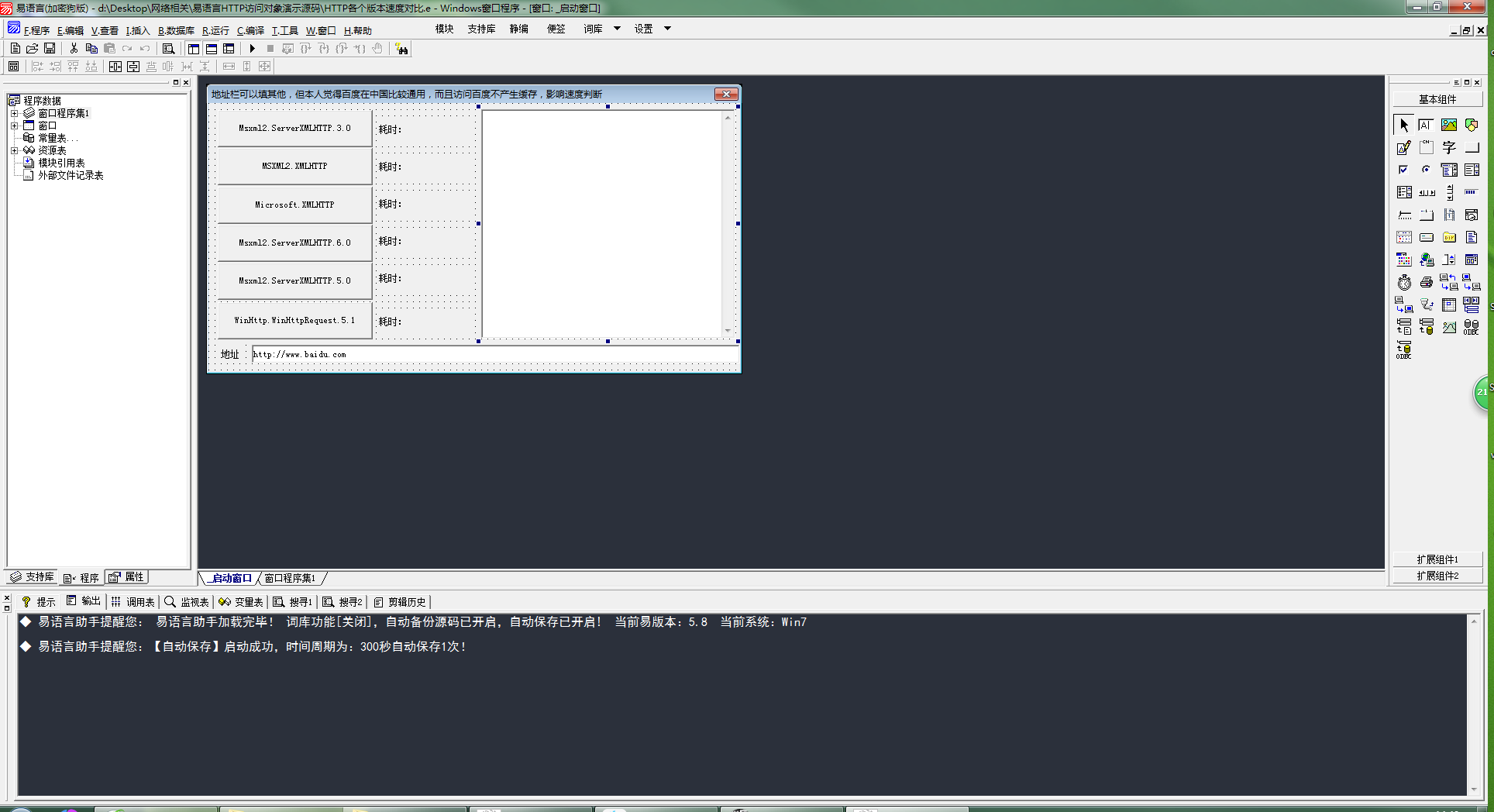Pick the radio button component in the palette
The height and width of the screenshot is (812, 1494).
1427,170
